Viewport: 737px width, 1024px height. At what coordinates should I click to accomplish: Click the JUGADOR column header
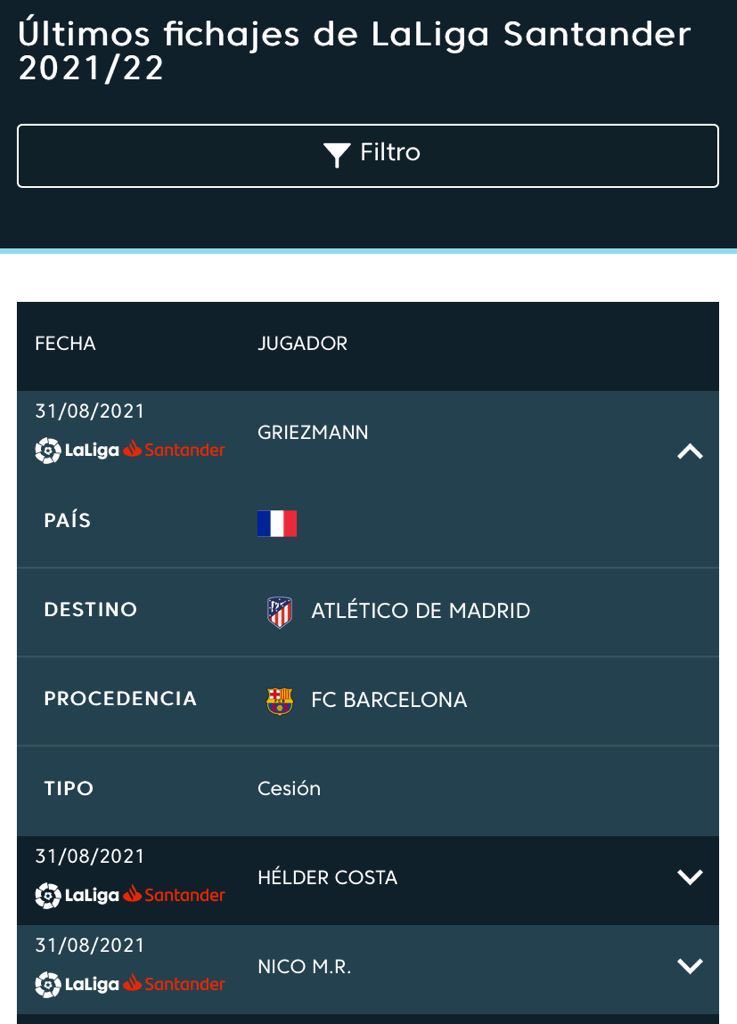click(302, 344)
